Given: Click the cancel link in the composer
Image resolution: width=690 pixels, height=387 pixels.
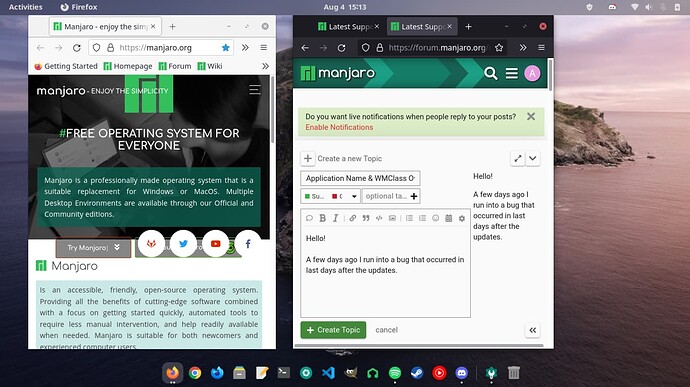Looking at the screenshot, I should pyautogui.click(x=386, y=330).
